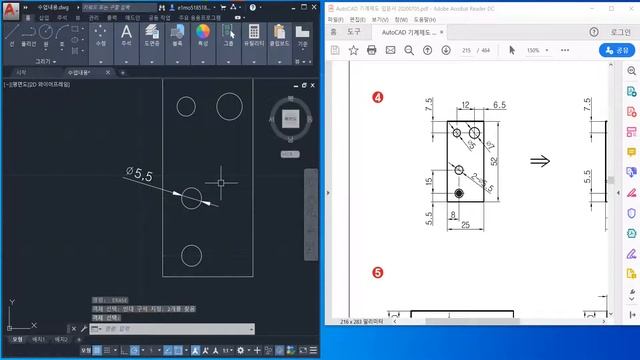This screenshot has width=640, height=360.
Task: Click the AutoCAD search binoculars icon
Action: tap(162, 7)
